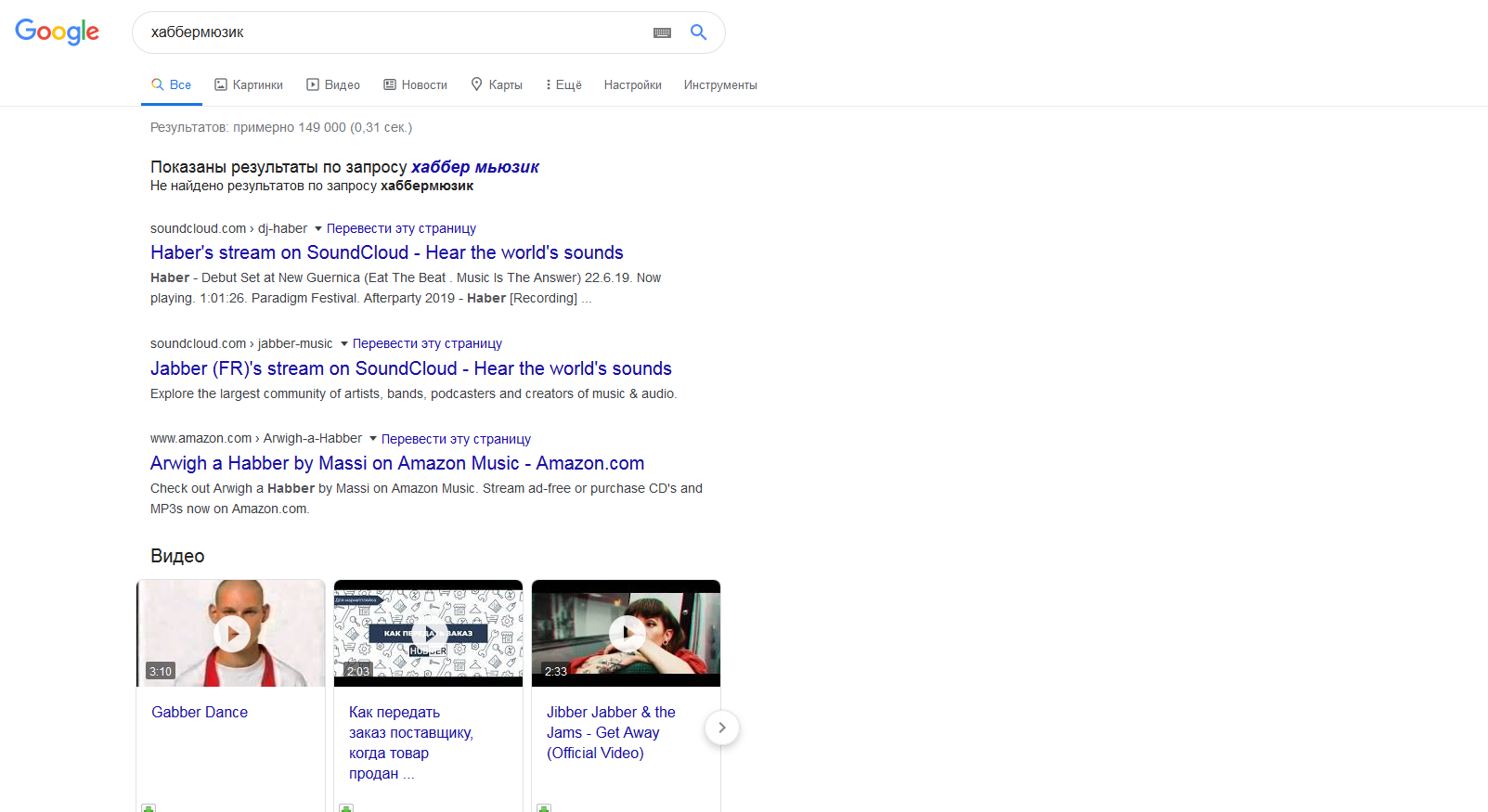Open Arwigh a Habber Amazon Music result
This screenshot has width=1488, height=812.
coord(397,463)
